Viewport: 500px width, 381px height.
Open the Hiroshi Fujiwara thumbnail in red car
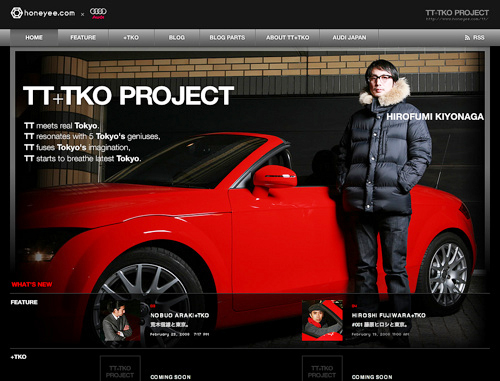click(322, 321)
